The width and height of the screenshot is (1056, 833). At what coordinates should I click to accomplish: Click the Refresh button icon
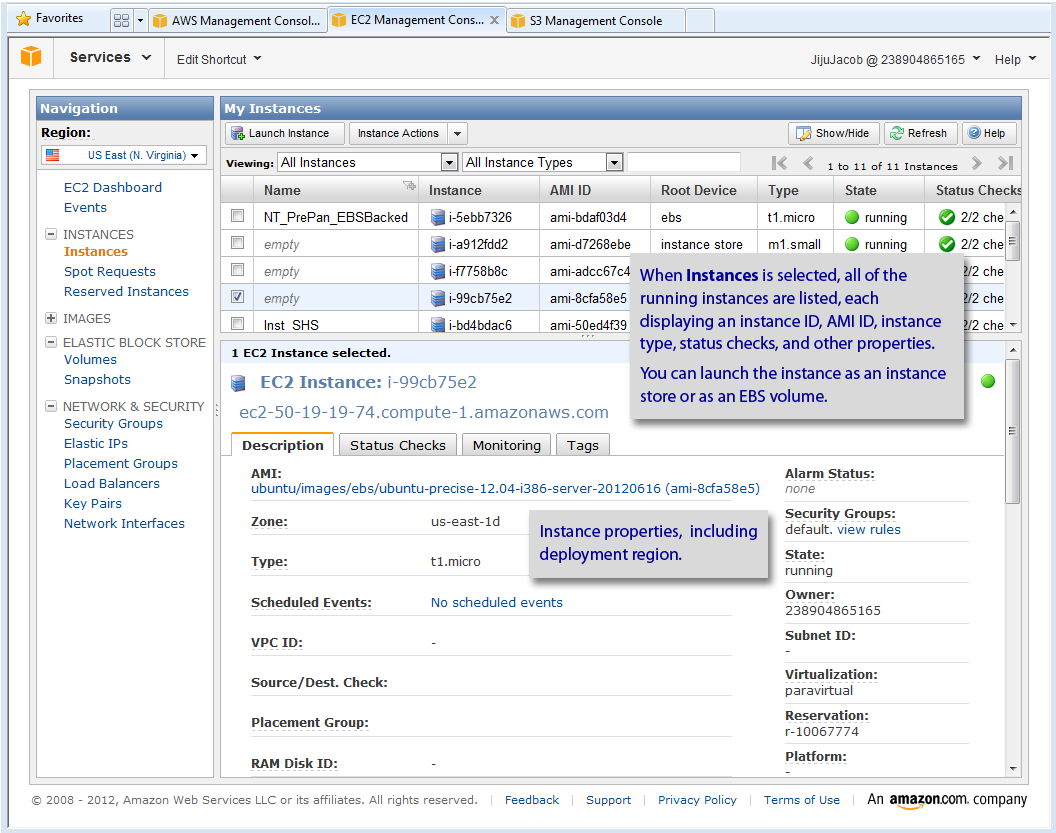click(896, 133)
